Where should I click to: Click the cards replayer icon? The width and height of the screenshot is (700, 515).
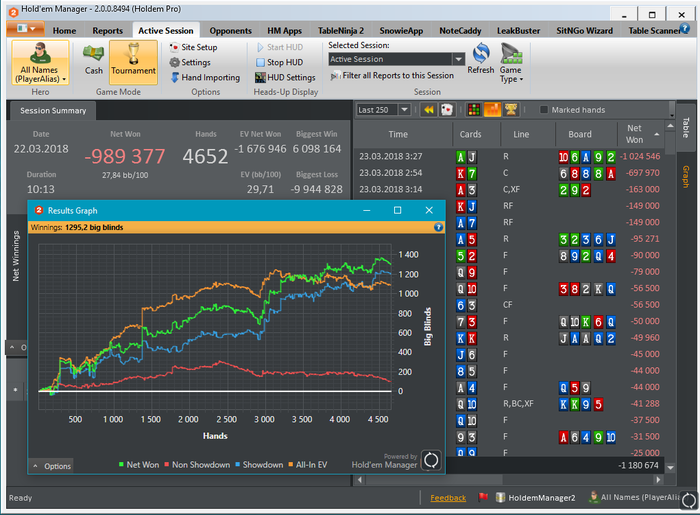point(446,110)
